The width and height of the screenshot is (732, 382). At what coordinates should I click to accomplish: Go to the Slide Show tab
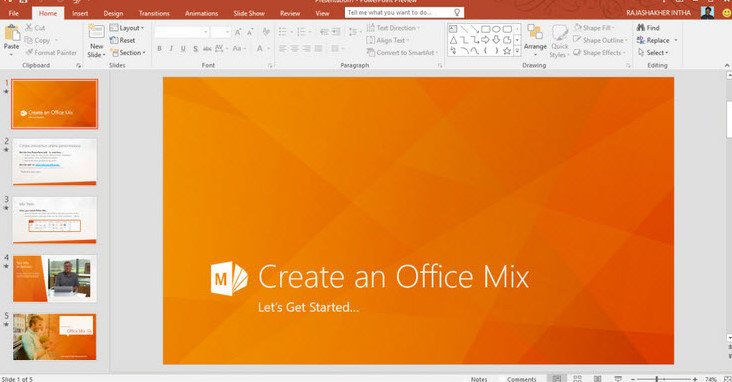click(x=249, y=13)
